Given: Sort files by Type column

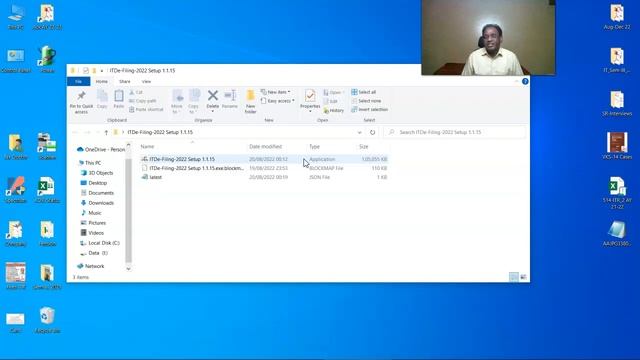Looking at the screenshot, I should click(x=314, y=147).
